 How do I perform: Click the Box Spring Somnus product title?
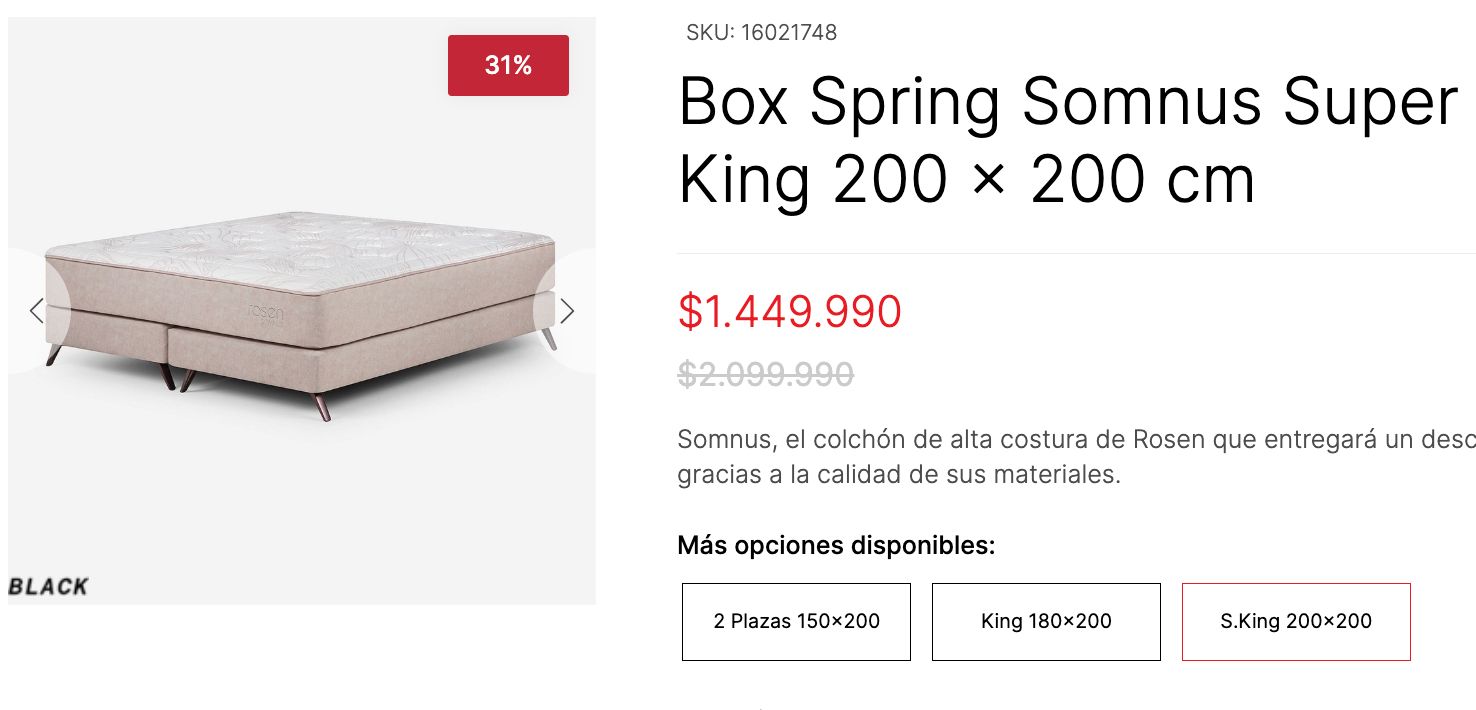coord(1066,140)
